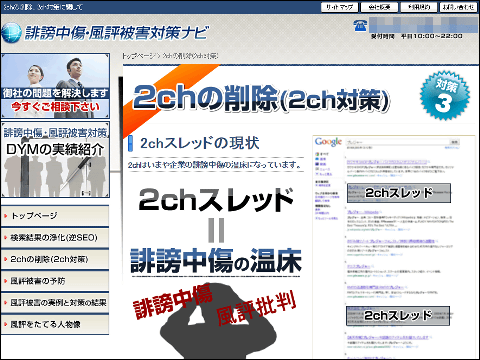Click the 誹謗中傷の温床 large text
The height and width of the screenshot is (360, 480).
pyautogui.click(x=216, y=261)
